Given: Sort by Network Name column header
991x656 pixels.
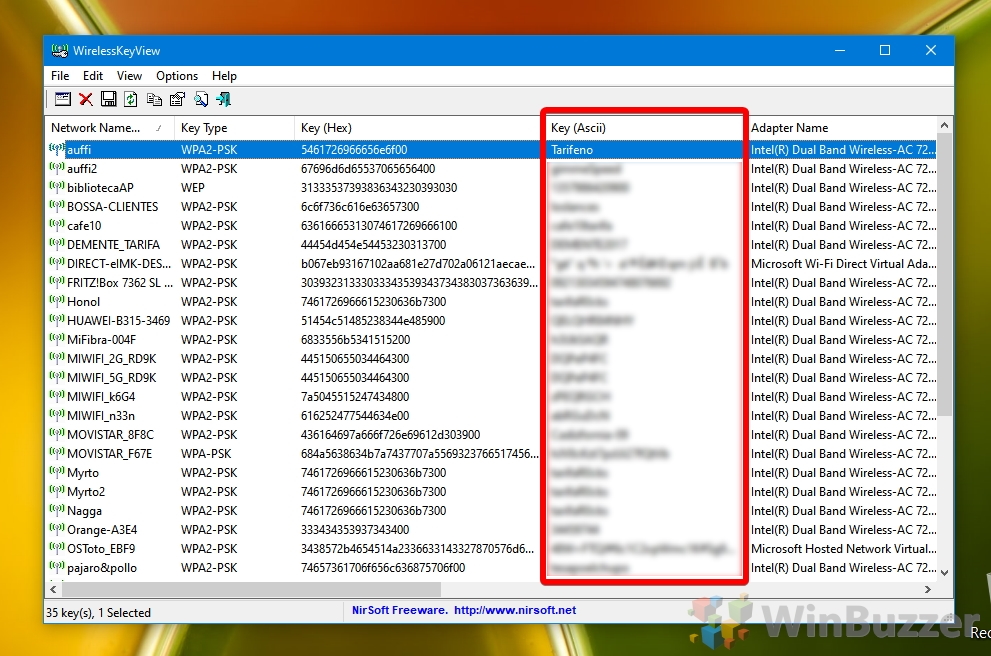Looking at the screenshot, I should click(x=109, y=128).
